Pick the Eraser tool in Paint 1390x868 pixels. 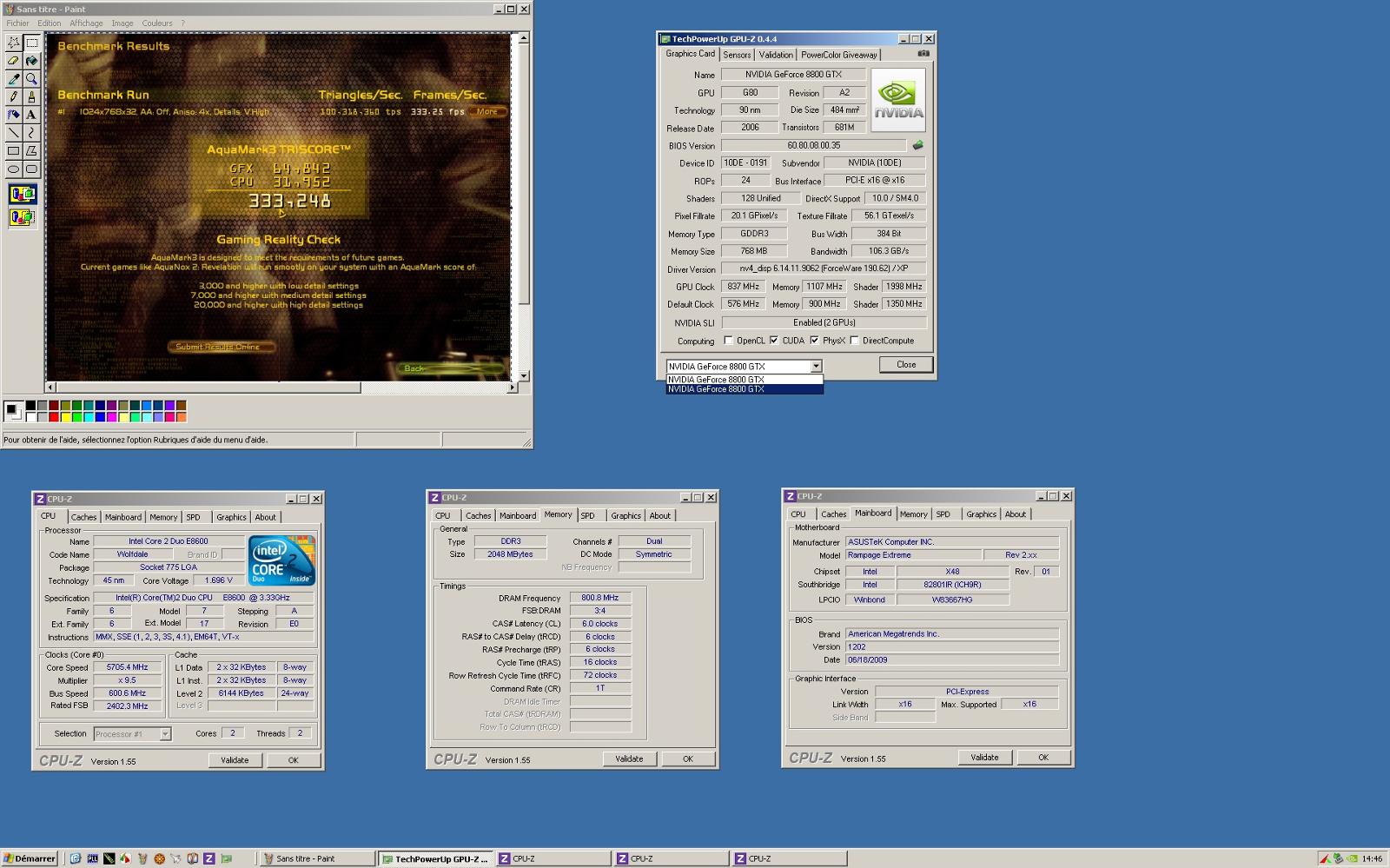pos(14,61)
